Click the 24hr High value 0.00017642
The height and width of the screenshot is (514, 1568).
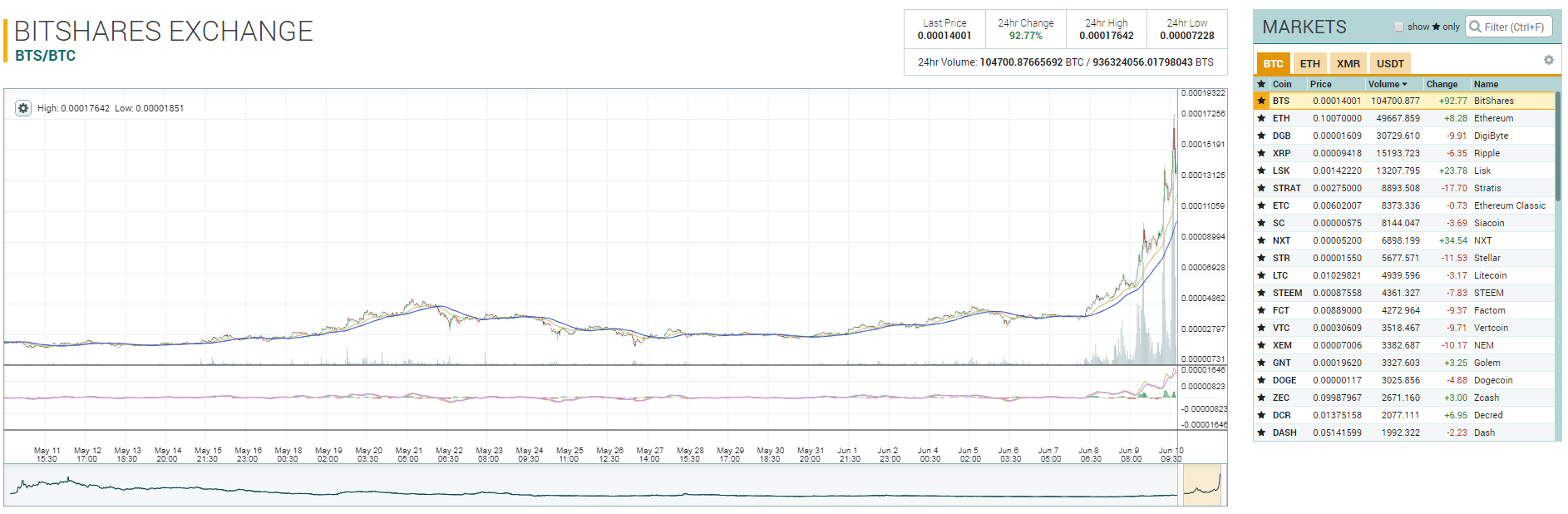tap(1107, 36)
